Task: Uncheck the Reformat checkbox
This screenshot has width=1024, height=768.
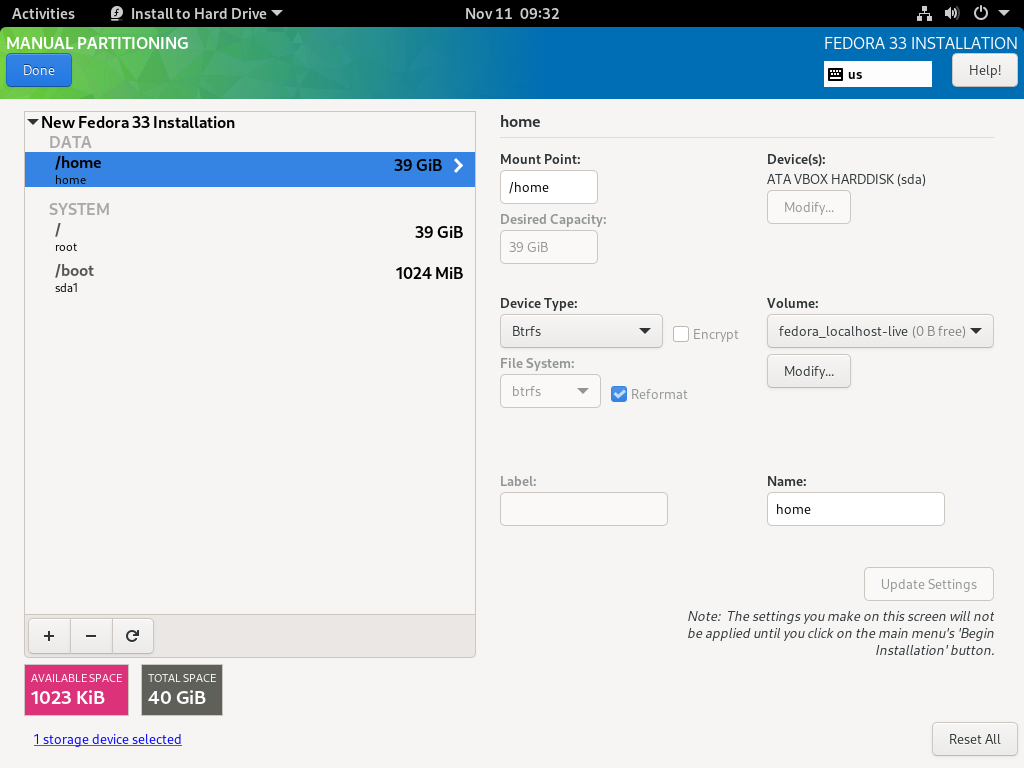Action: tap(619, 394)
